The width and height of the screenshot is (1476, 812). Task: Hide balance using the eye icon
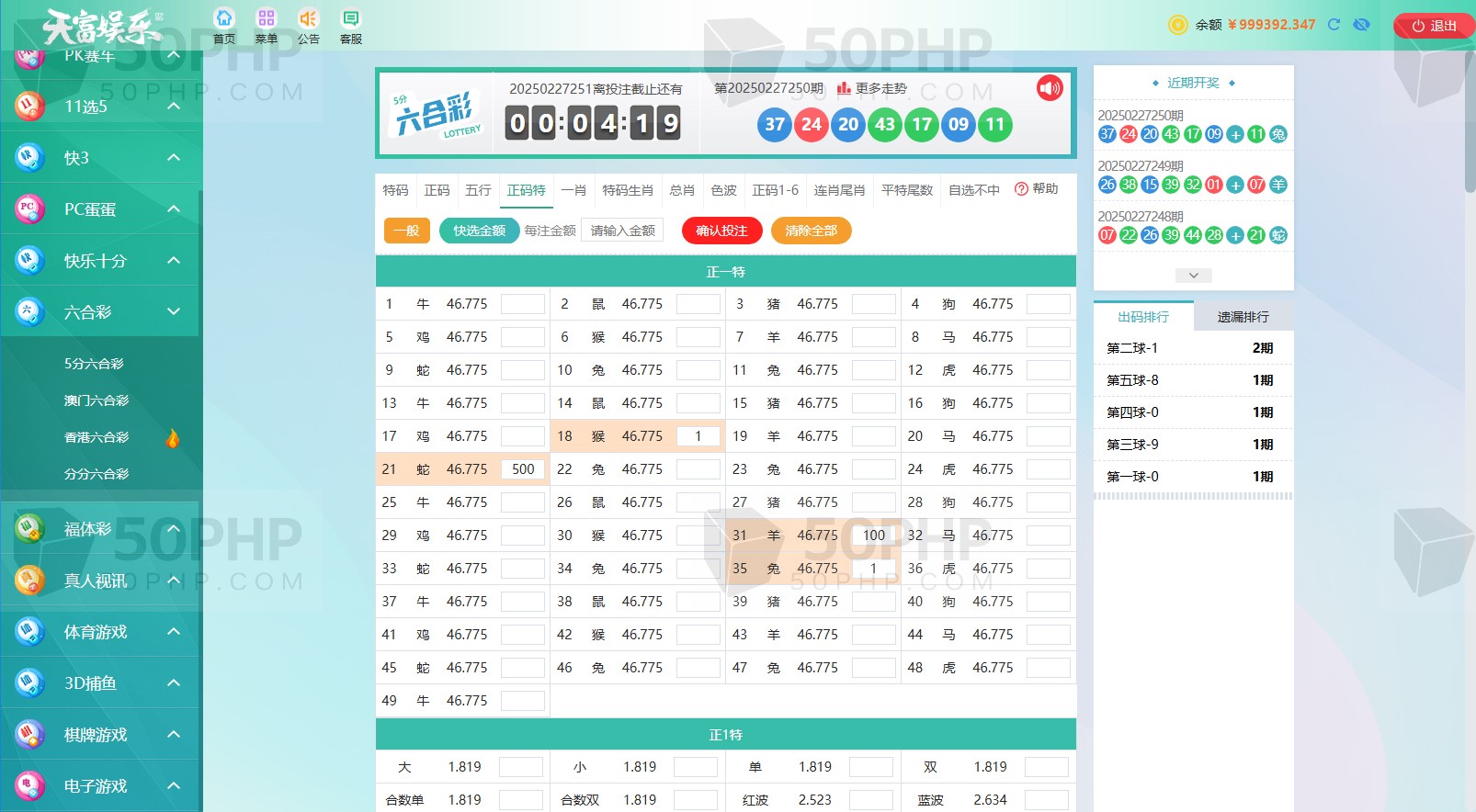pos(1362,25)
